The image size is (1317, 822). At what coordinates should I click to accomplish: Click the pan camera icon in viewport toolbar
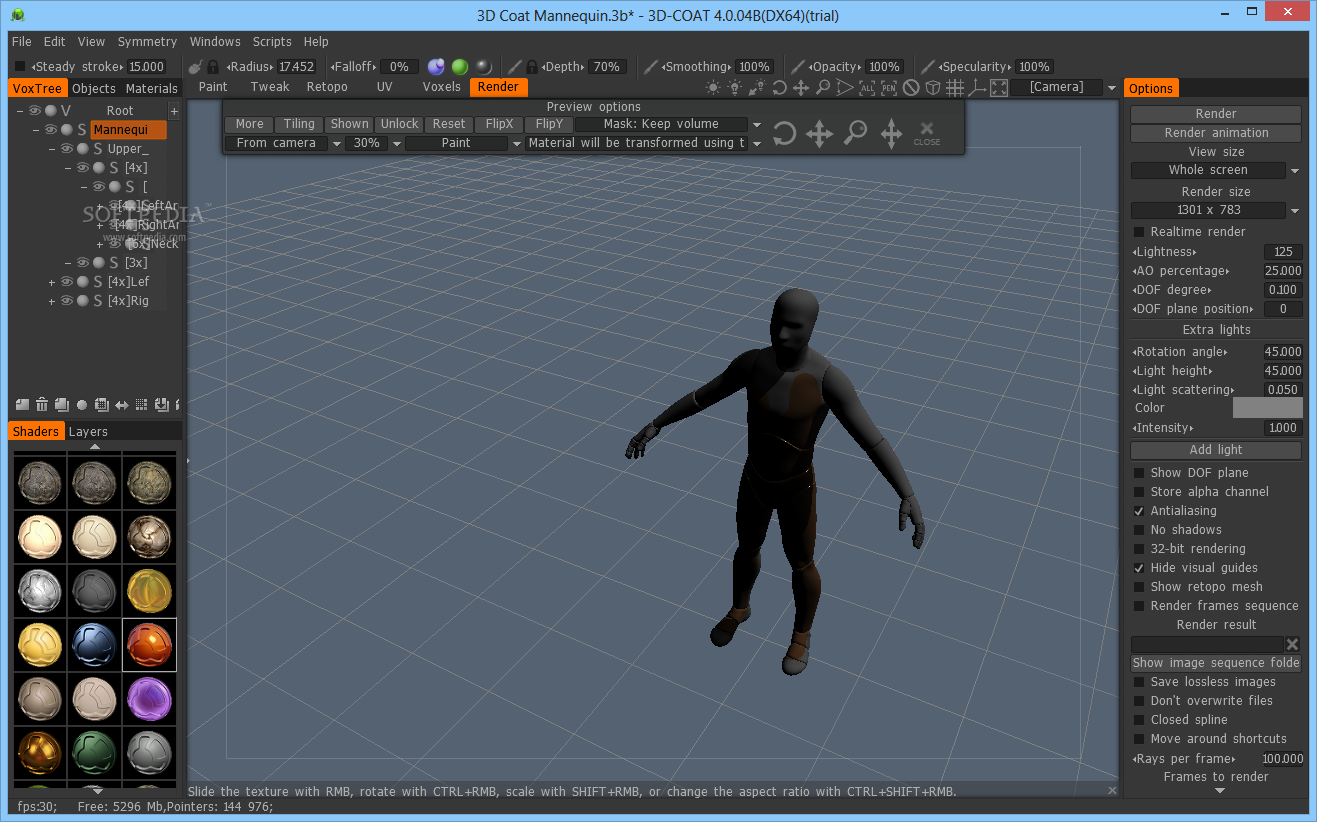(801, 87)
